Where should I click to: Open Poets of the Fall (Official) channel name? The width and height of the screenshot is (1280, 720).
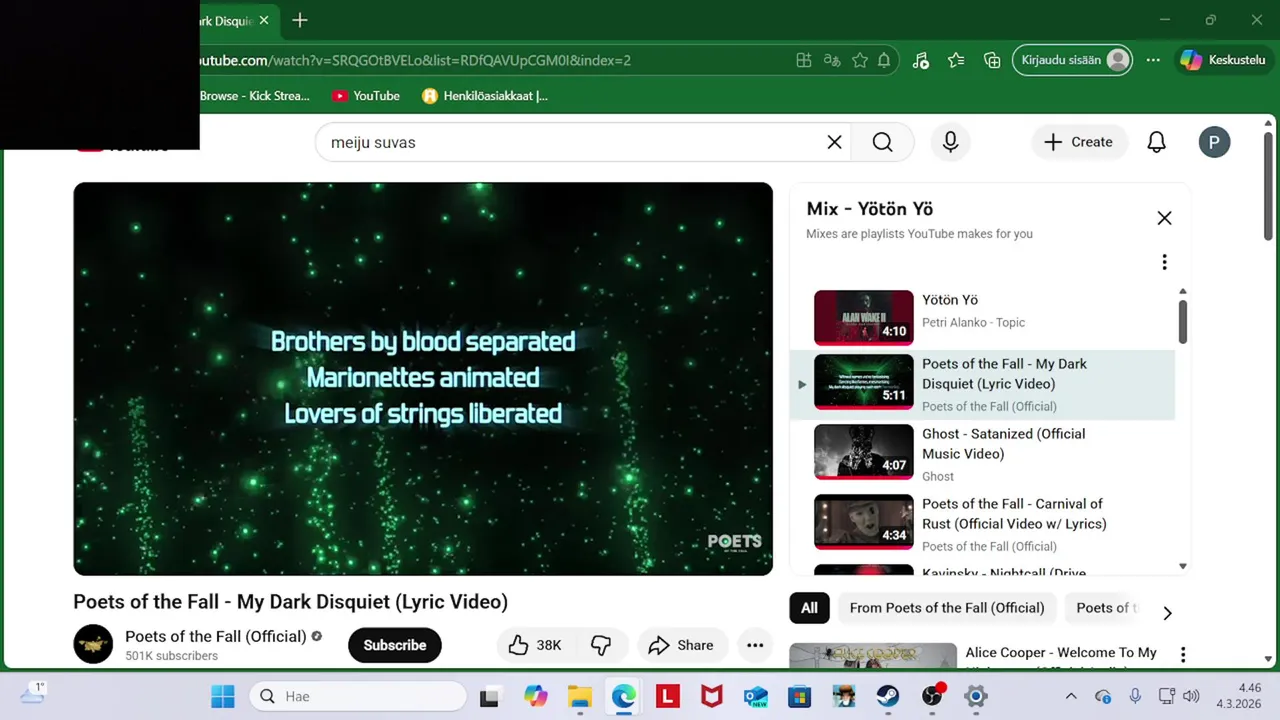pyautogui.click(x=216, y=636)
